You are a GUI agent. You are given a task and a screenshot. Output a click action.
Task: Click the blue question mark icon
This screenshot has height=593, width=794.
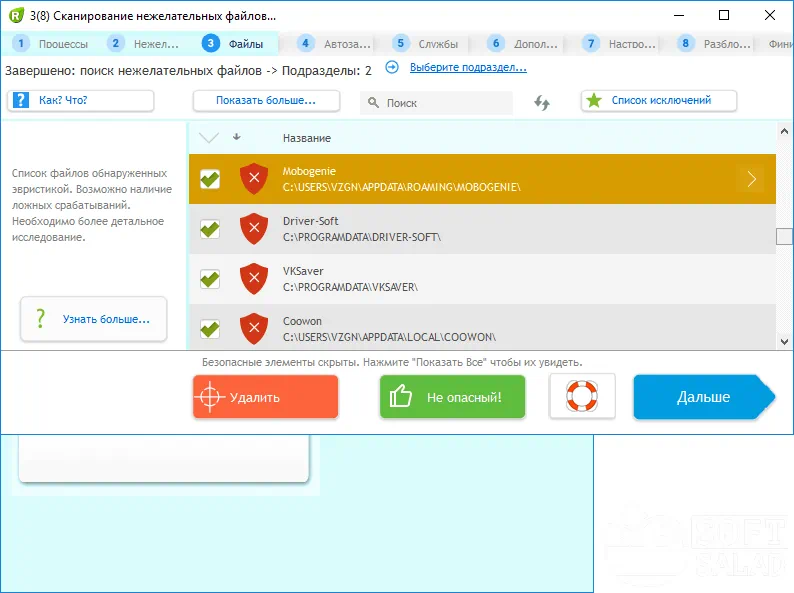click(20, 100)
